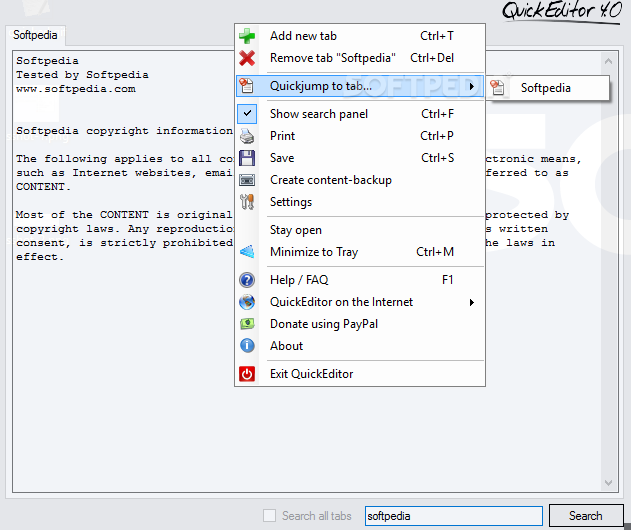631x530 pixels.
Task: Click the red X Remove tab icon
Action: tap(247, 58)
